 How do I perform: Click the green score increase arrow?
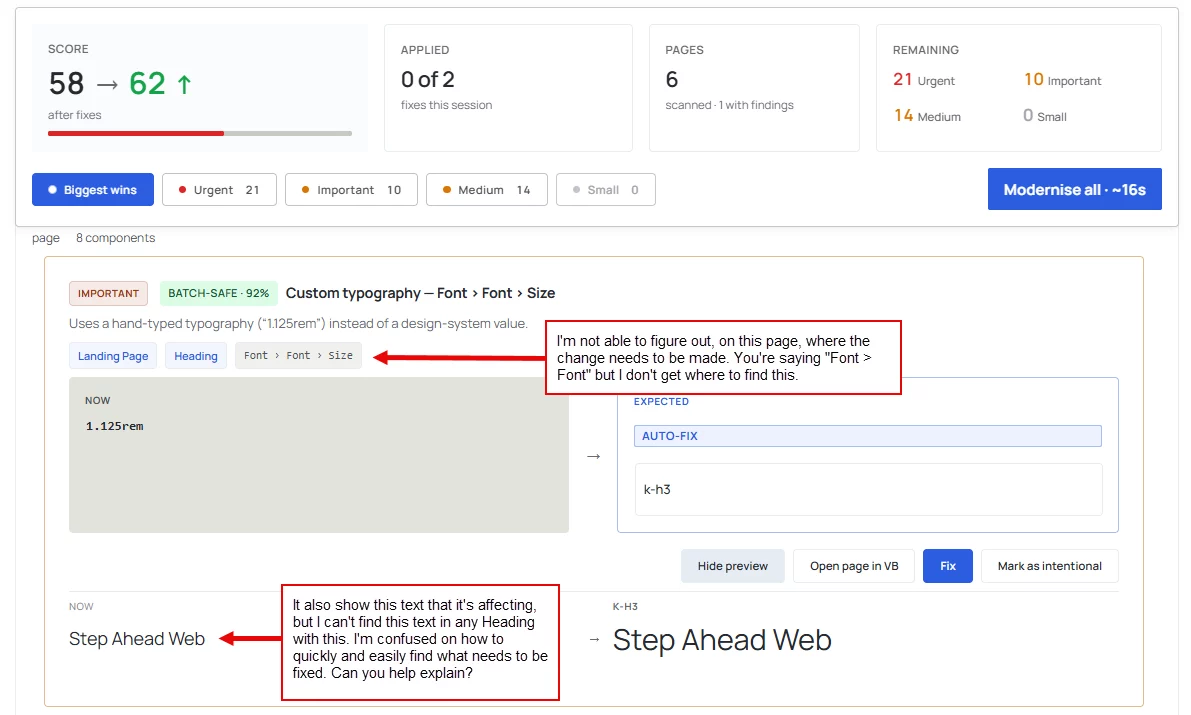(184, 84)
